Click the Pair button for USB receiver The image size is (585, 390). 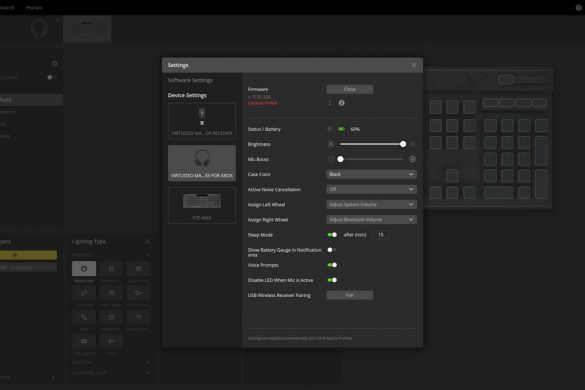pyautogui.click(x=350, y=295)
